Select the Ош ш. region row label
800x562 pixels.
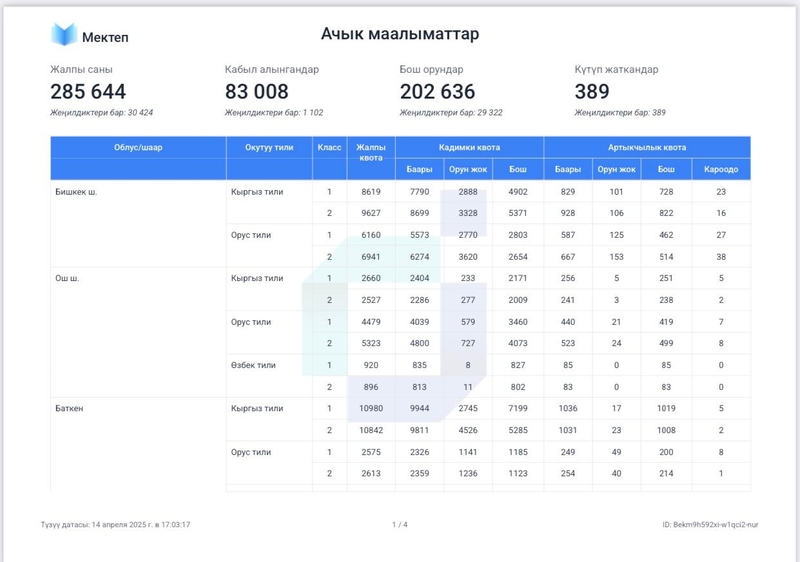[67, 278]
